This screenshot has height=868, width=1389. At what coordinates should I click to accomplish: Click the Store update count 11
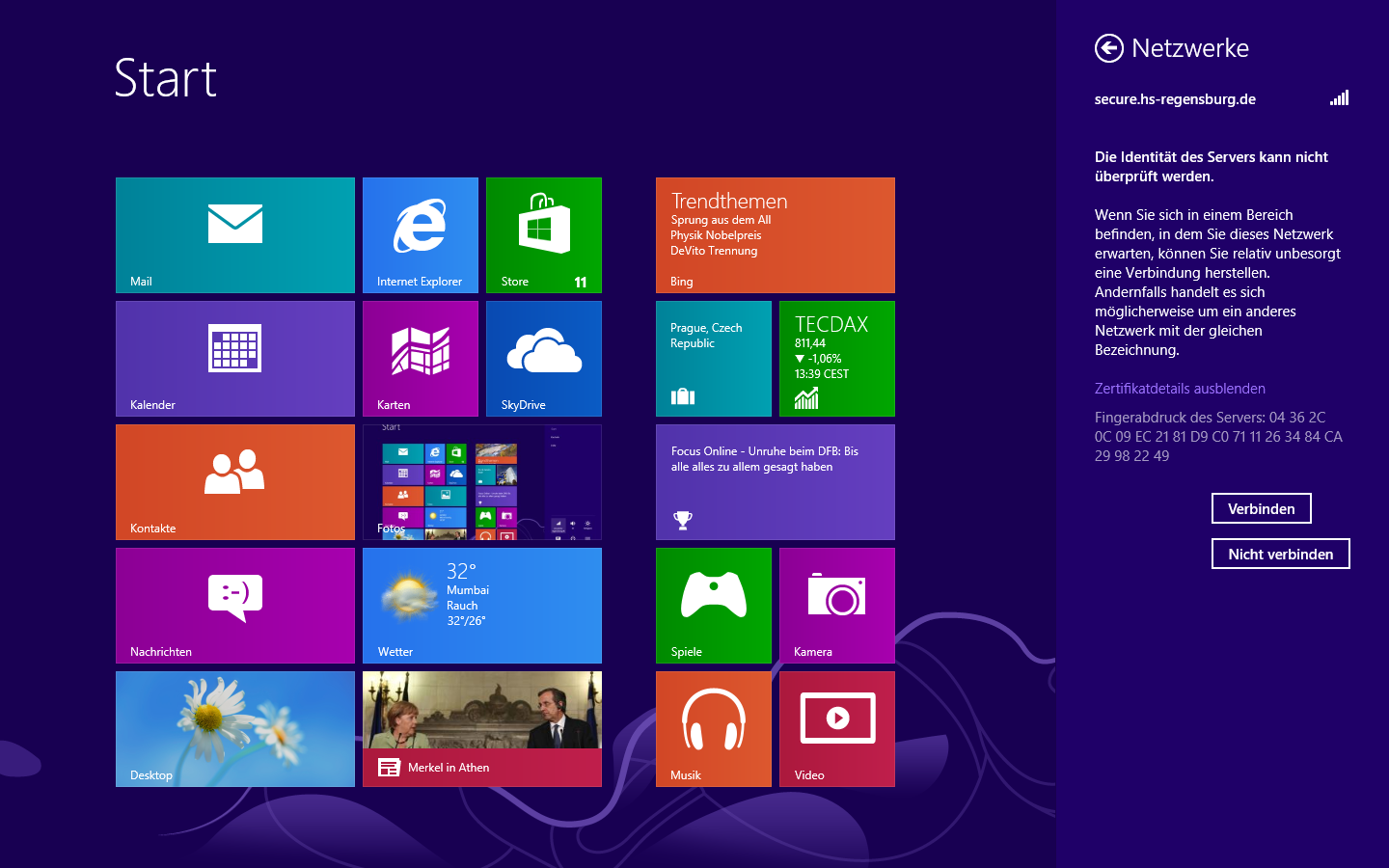[581, 283]
